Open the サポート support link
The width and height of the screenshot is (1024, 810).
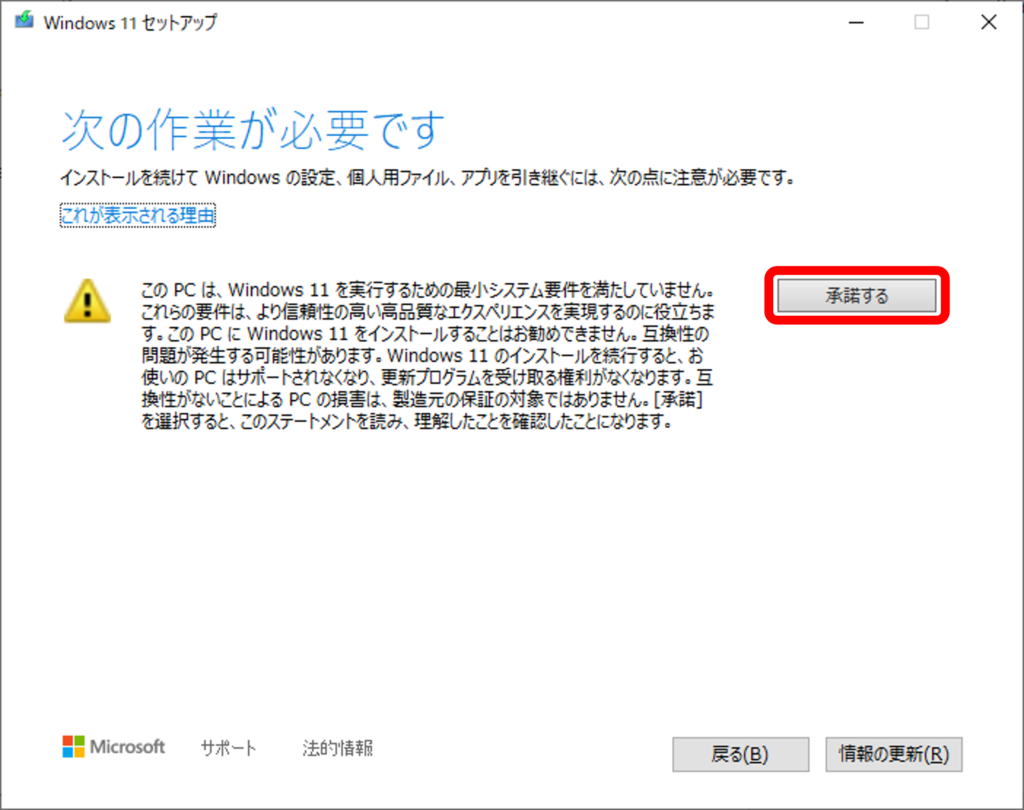(228, 748)
